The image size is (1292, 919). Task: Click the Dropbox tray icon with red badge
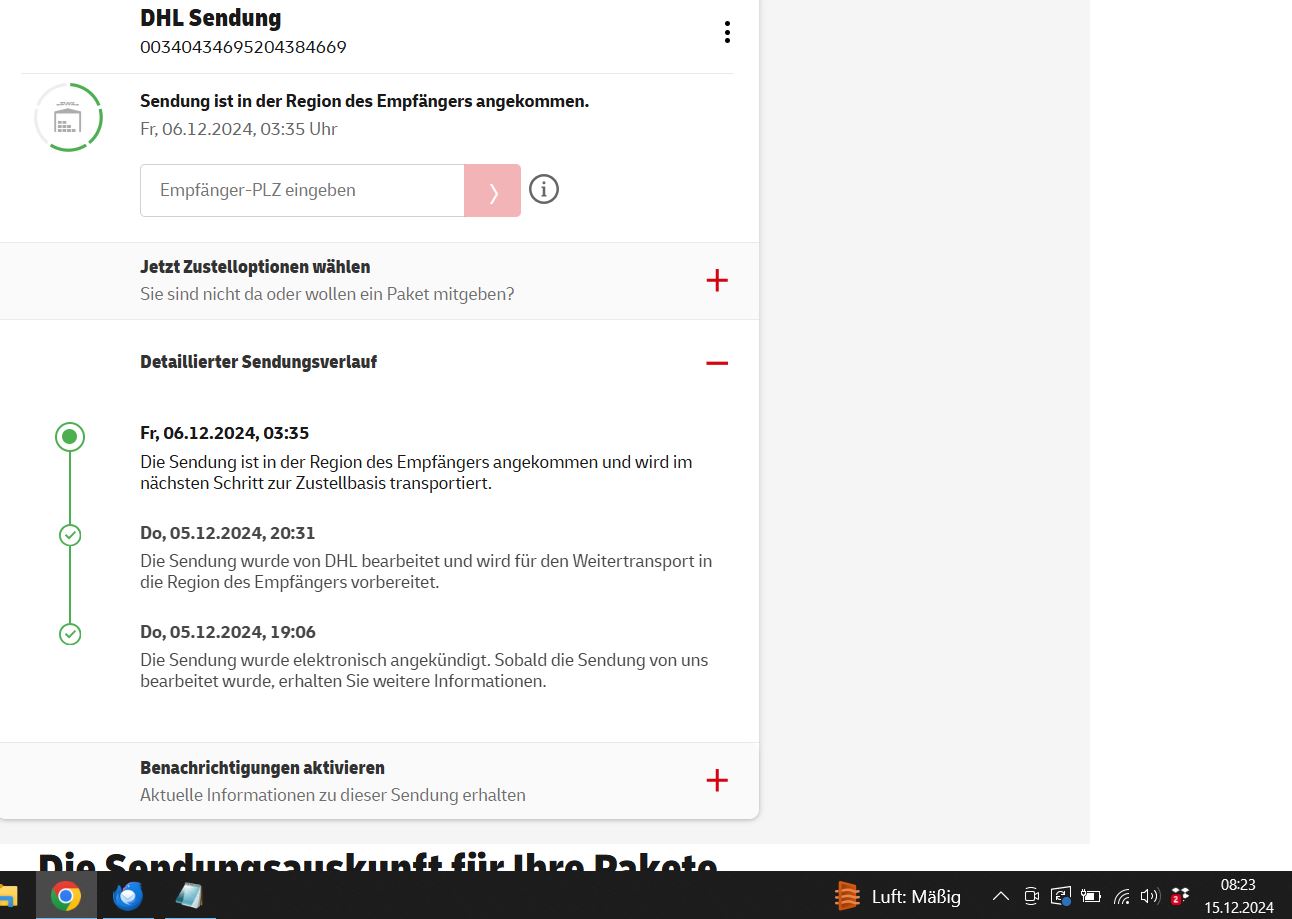[1179, 896]
